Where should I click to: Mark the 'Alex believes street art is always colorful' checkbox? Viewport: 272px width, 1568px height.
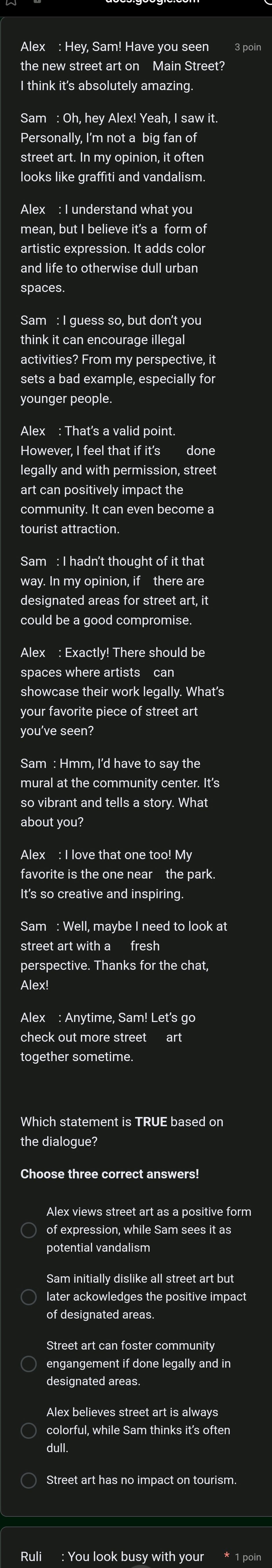tap(29, 1430)
